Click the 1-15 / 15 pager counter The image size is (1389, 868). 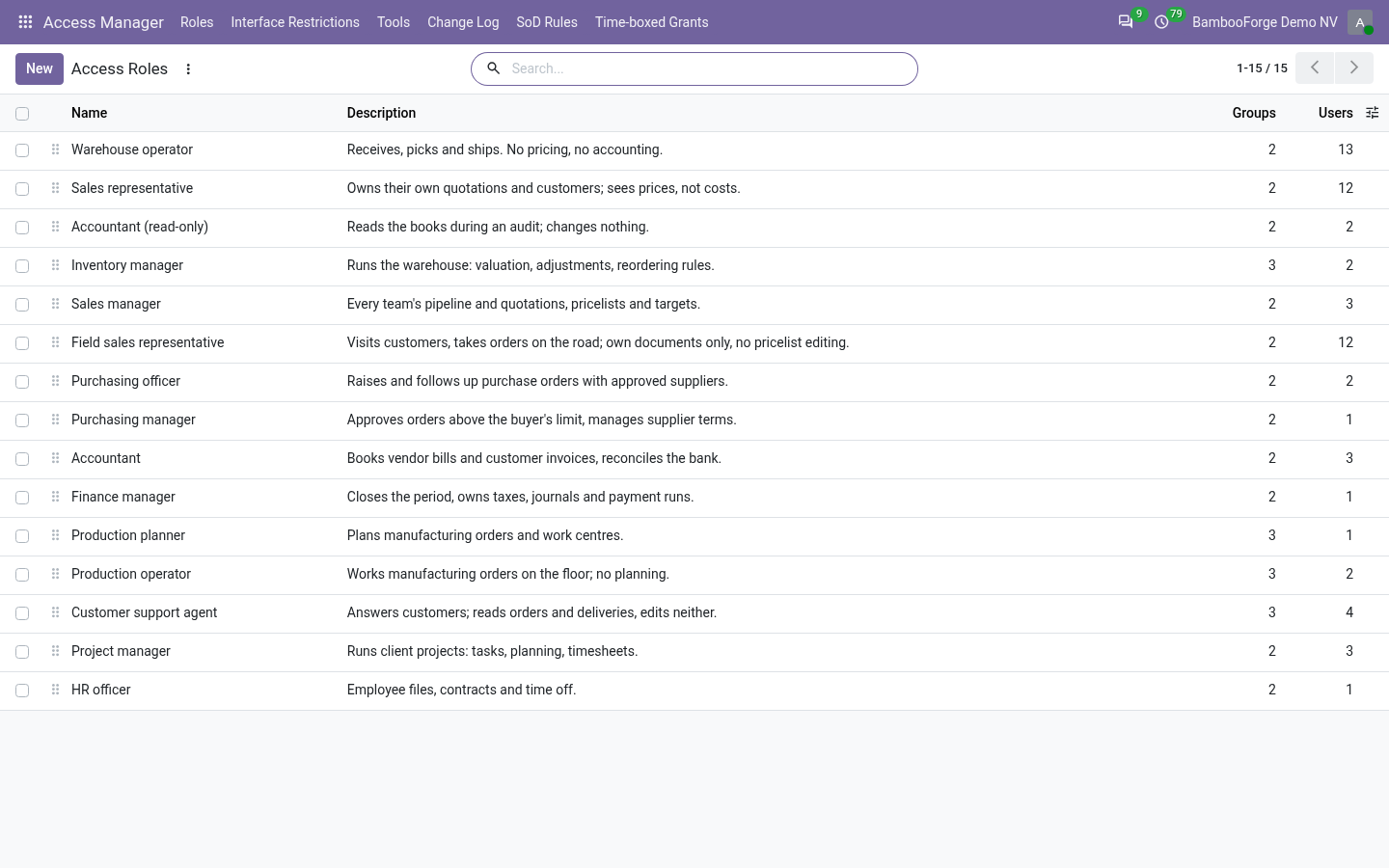click(x=1262, y=68)
